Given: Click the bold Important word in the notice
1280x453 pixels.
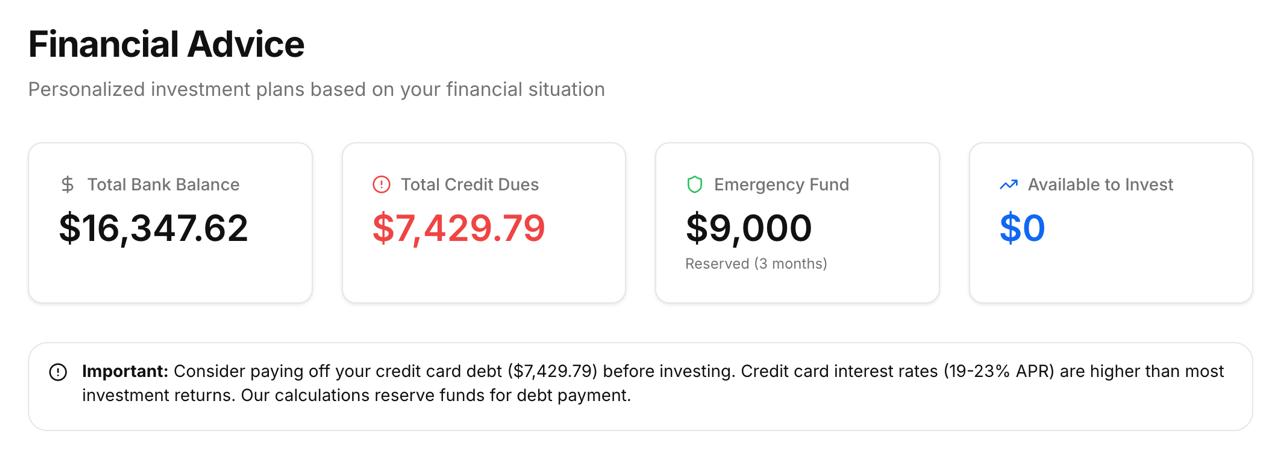Looking at the screenshot, I should (125, 371).
